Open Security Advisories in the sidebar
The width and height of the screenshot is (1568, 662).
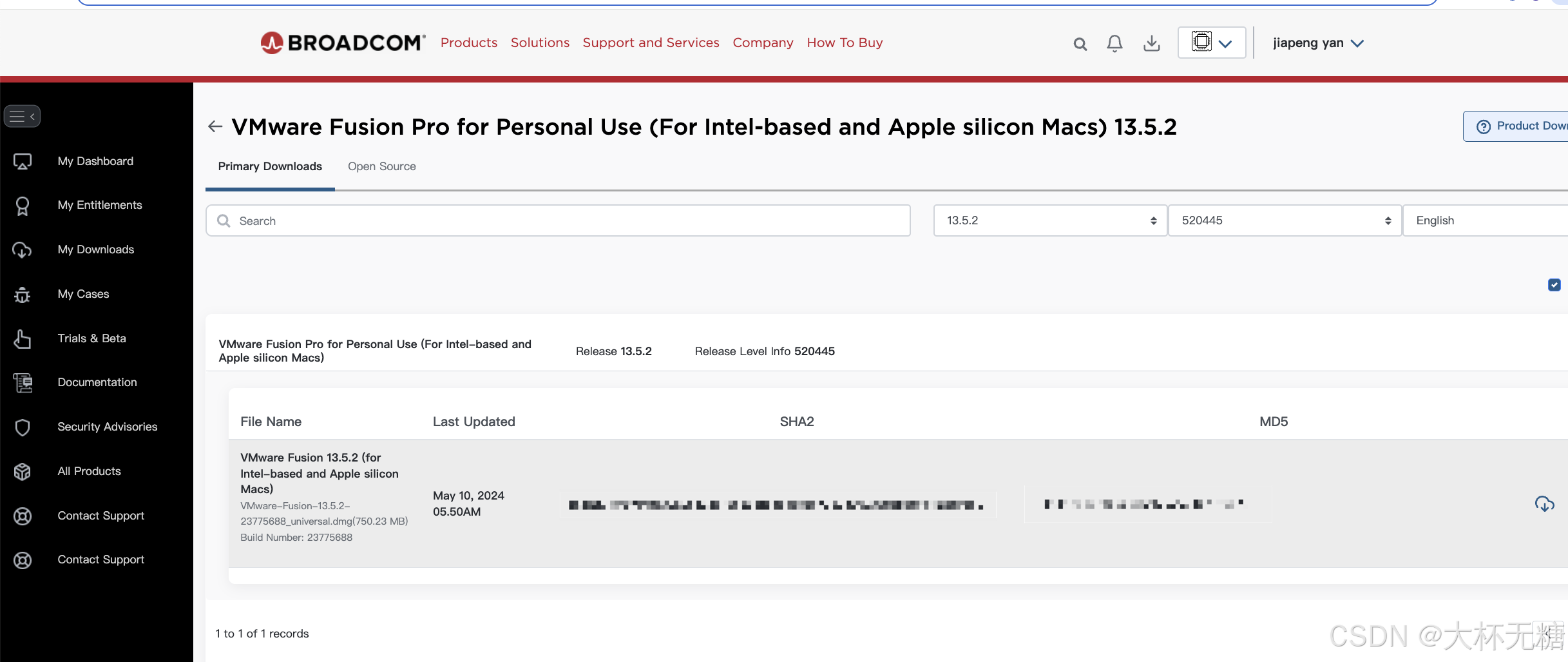point(107,426)
